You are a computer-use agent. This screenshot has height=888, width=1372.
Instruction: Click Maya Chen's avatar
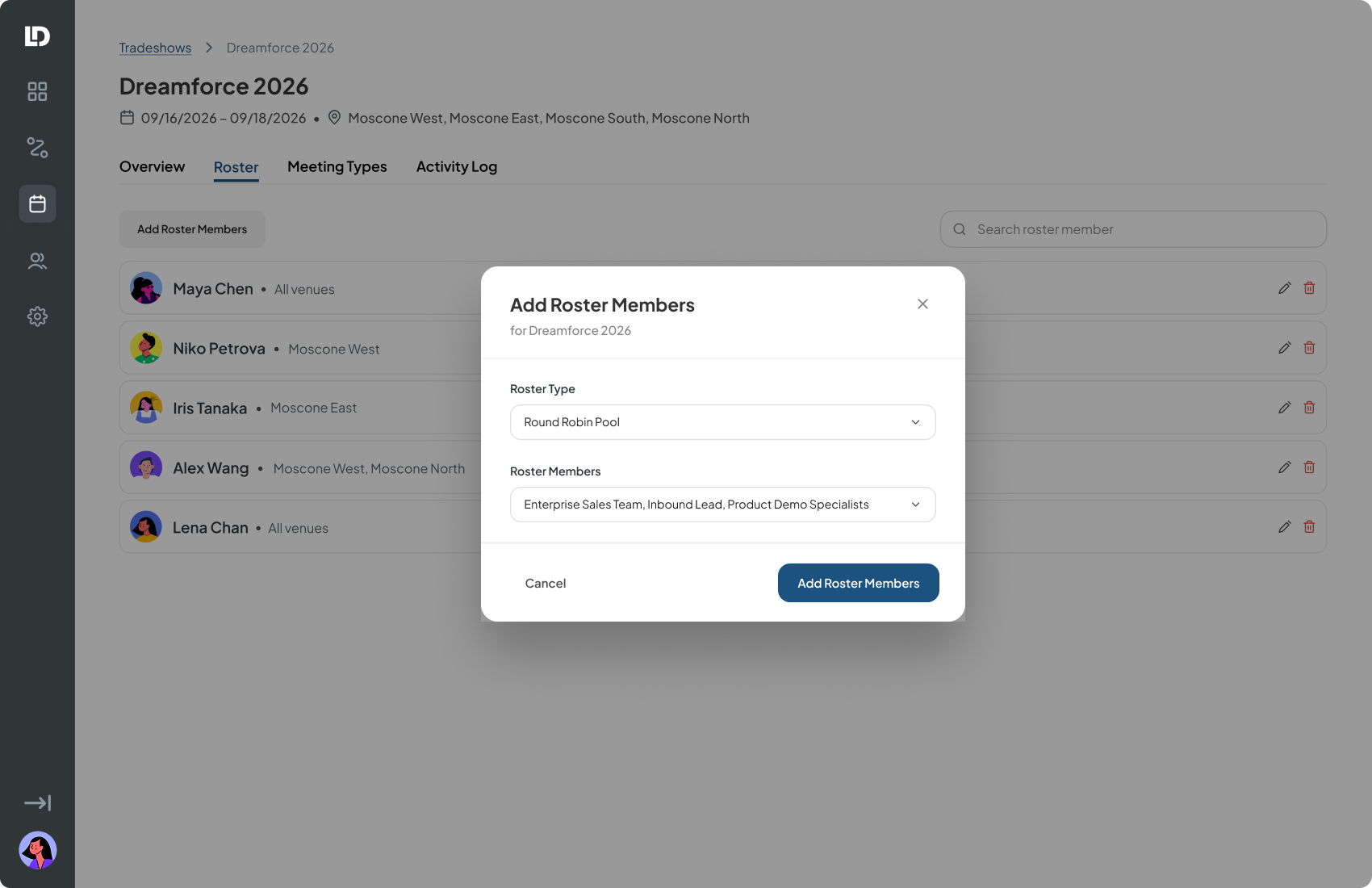tap(146, 288)
